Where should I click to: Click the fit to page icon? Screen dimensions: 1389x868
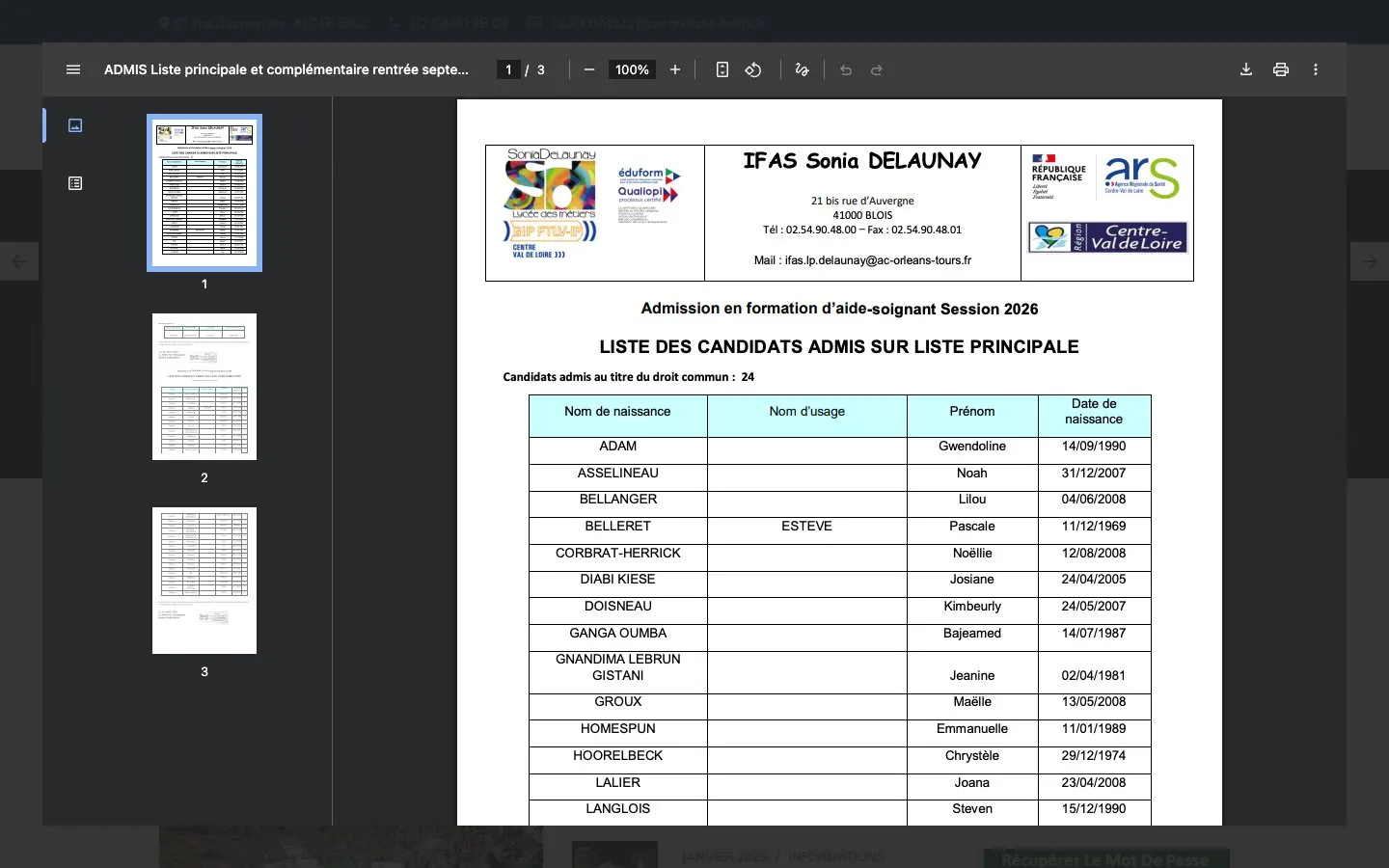pos(722,69)
